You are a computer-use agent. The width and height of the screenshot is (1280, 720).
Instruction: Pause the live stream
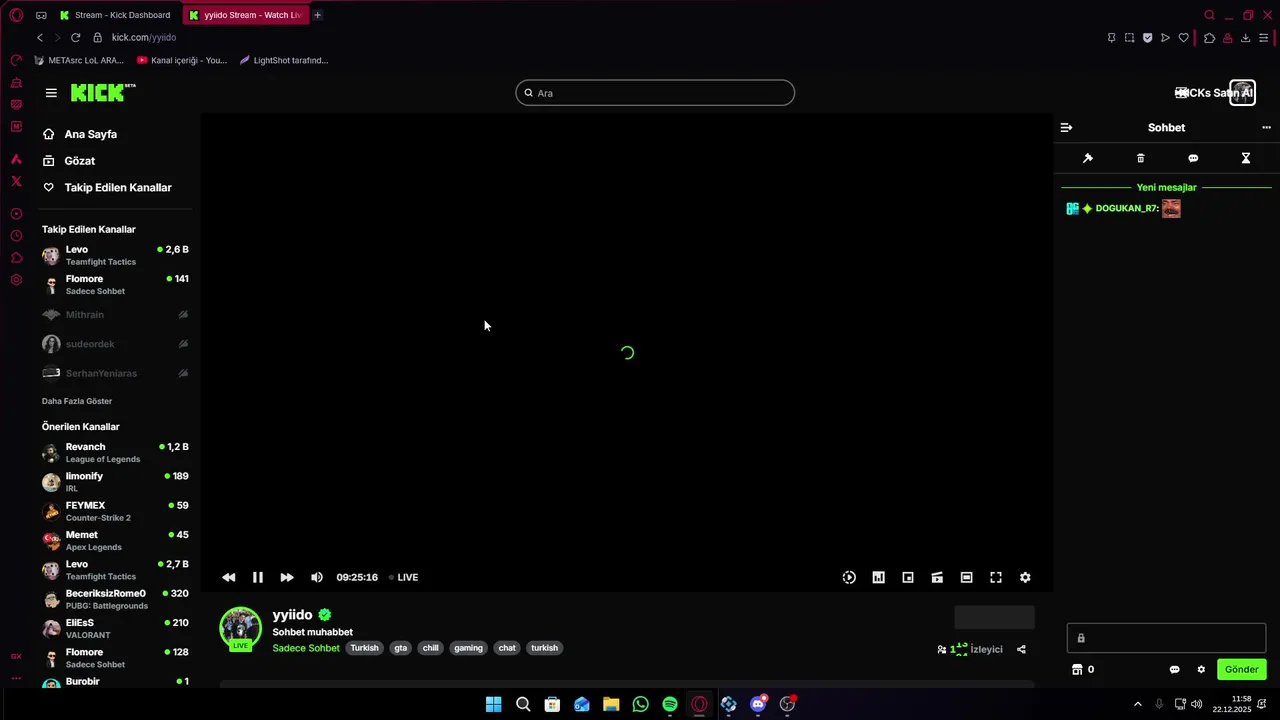coord(258,577)
